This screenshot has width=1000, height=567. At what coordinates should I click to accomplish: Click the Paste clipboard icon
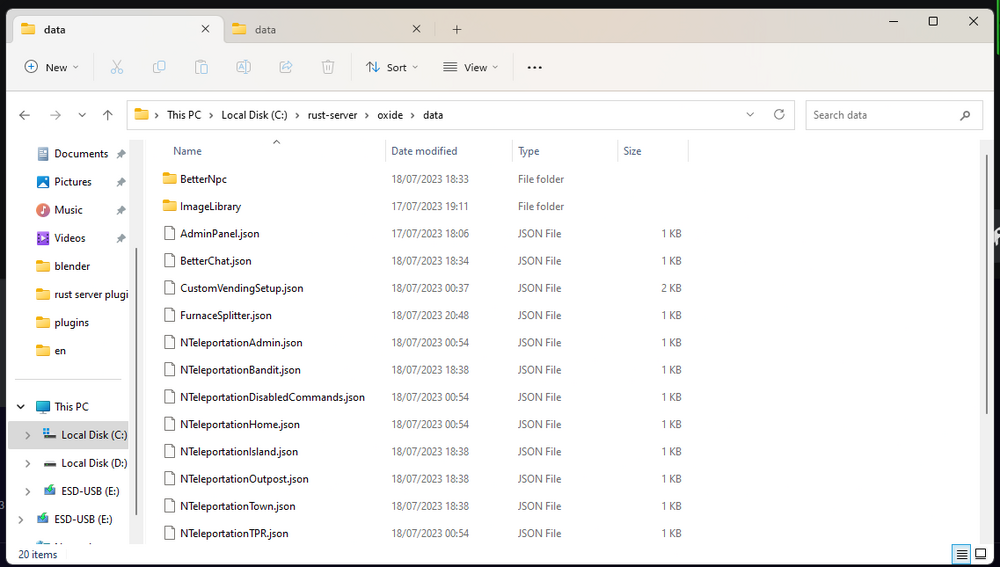click(201, 67)
